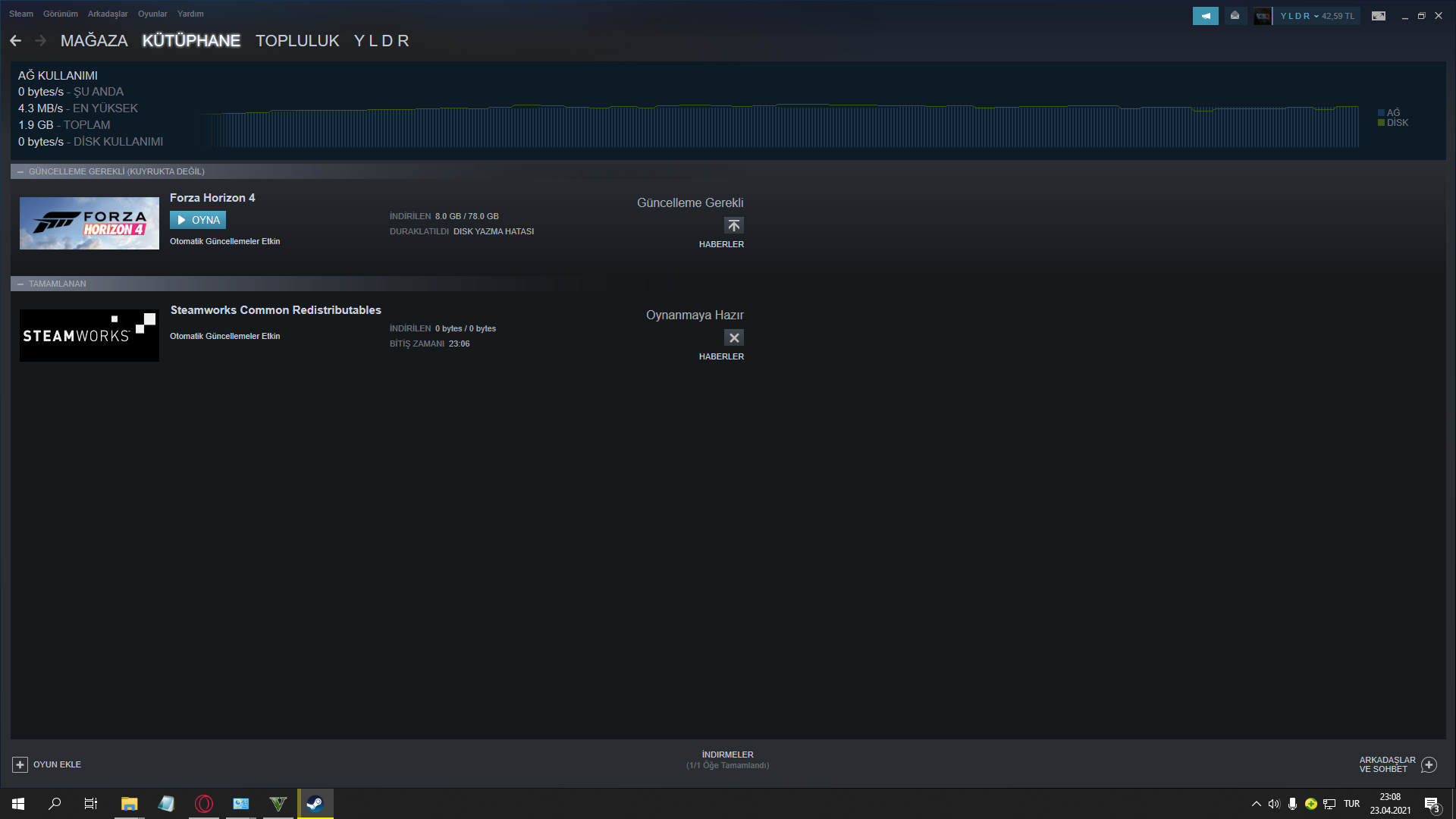Click the green circular tray icon
This screenshot has width=1456, height=819.
coord(1310,804)
